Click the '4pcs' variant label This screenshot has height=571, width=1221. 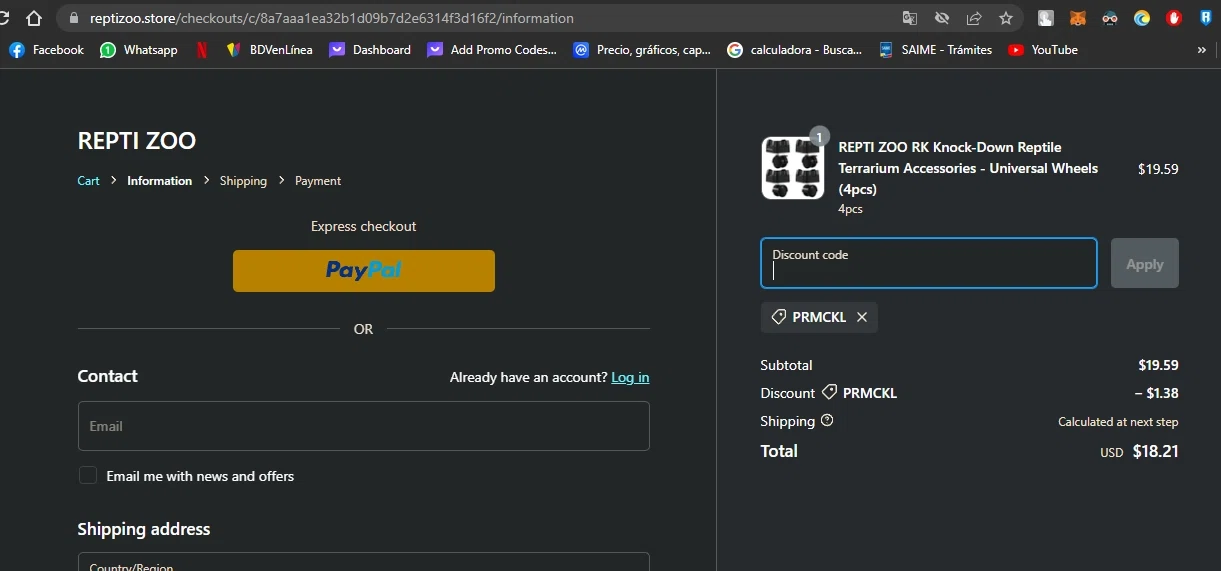pos(850,209)
